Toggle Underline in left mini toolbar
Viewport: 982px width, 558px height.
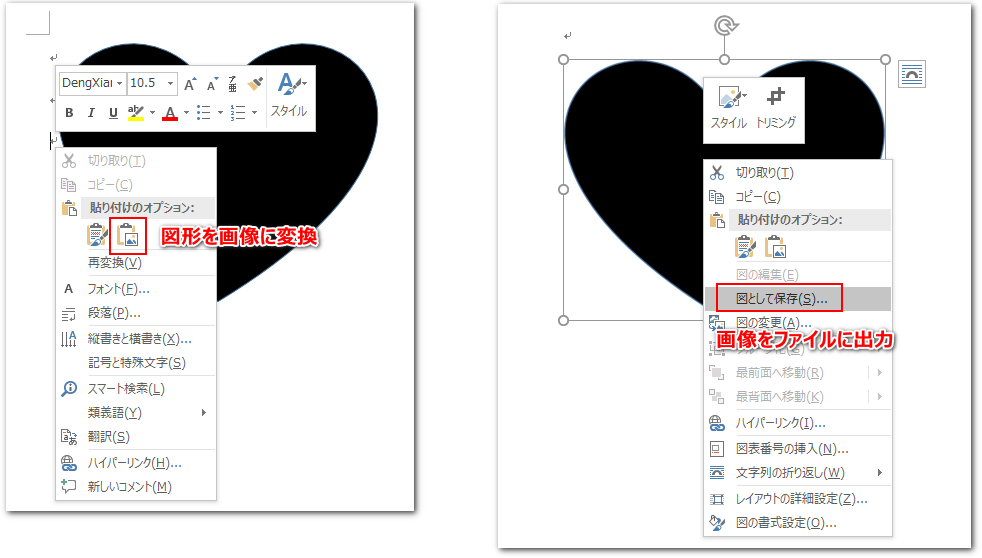[113, 113]
